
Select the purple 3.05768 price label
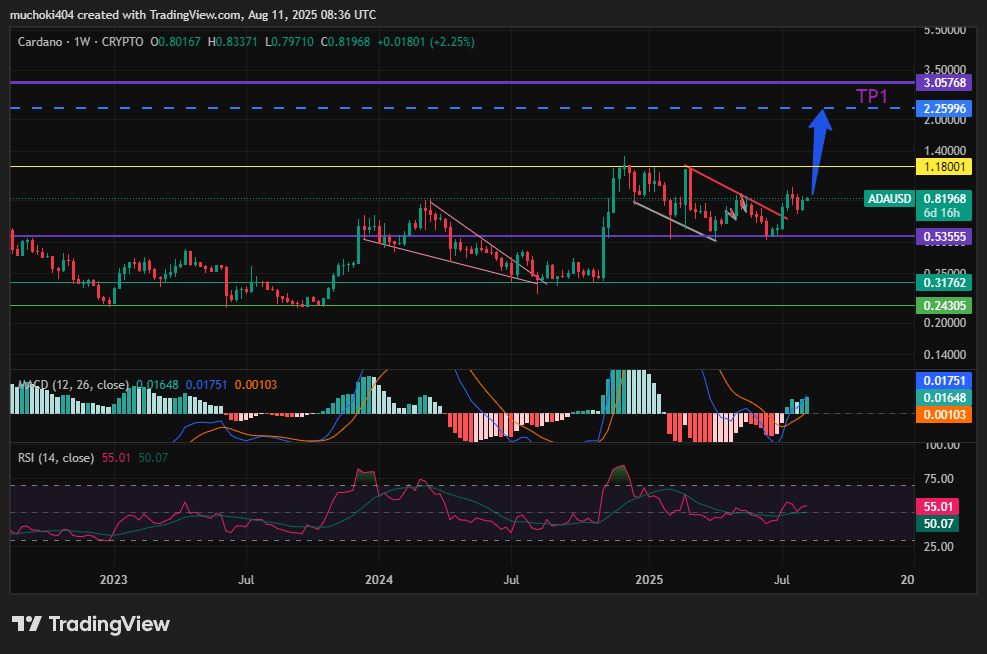click(944, 82)
